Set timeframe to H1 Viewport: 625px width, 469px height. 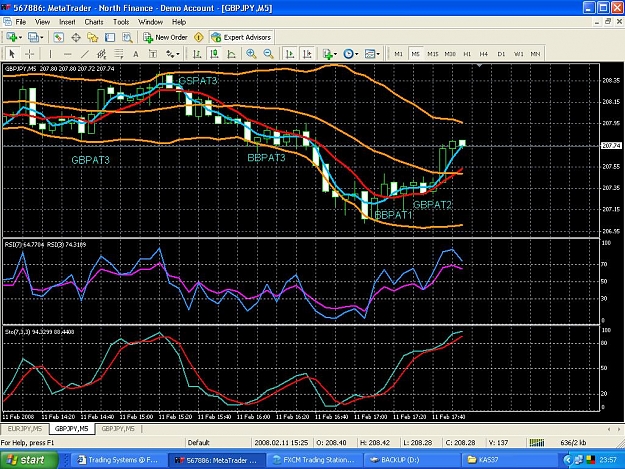tap(467, 54)
